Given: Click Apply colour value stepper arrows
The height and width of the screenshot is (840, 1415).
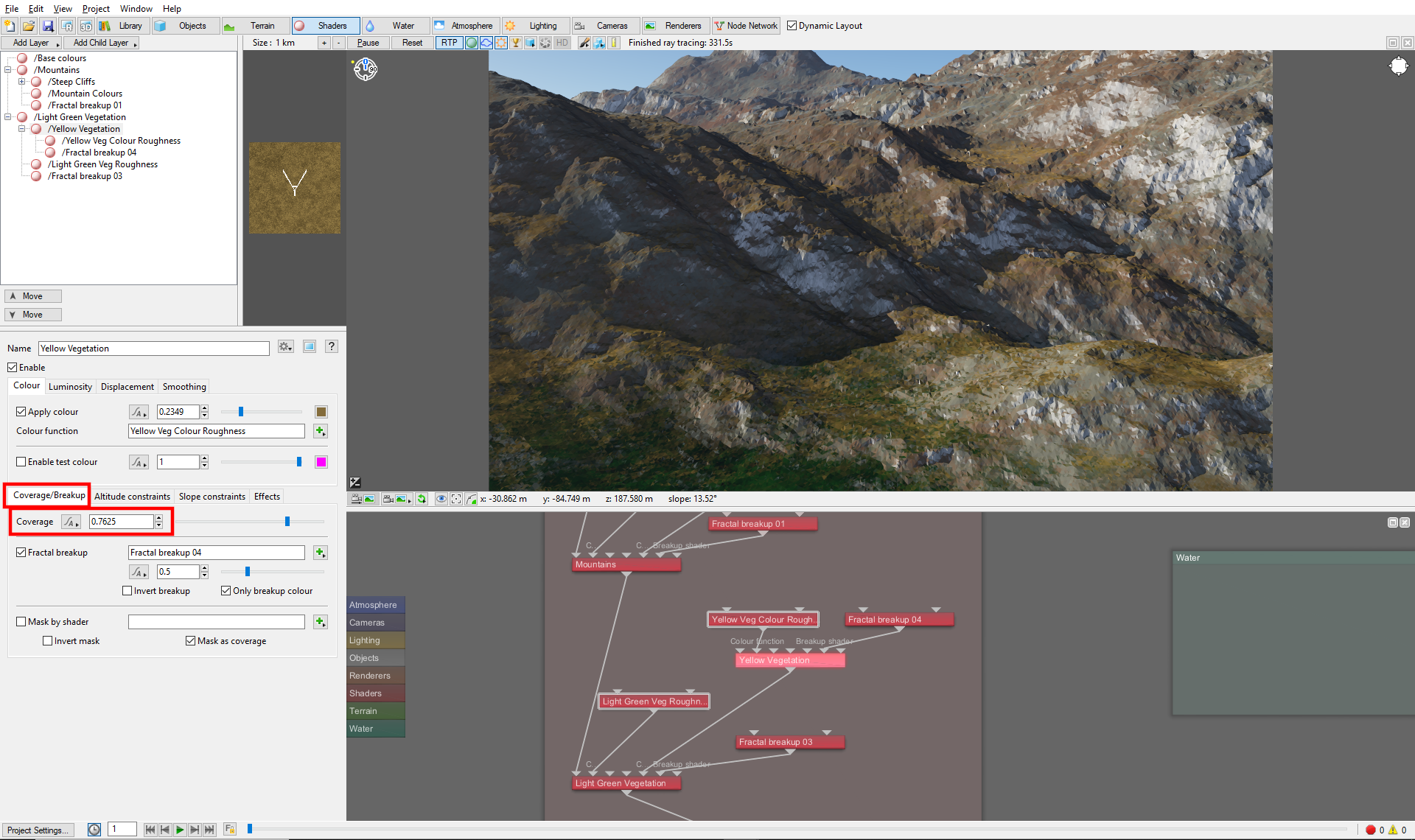Looking at the screenshot, I should click(204, 412).
